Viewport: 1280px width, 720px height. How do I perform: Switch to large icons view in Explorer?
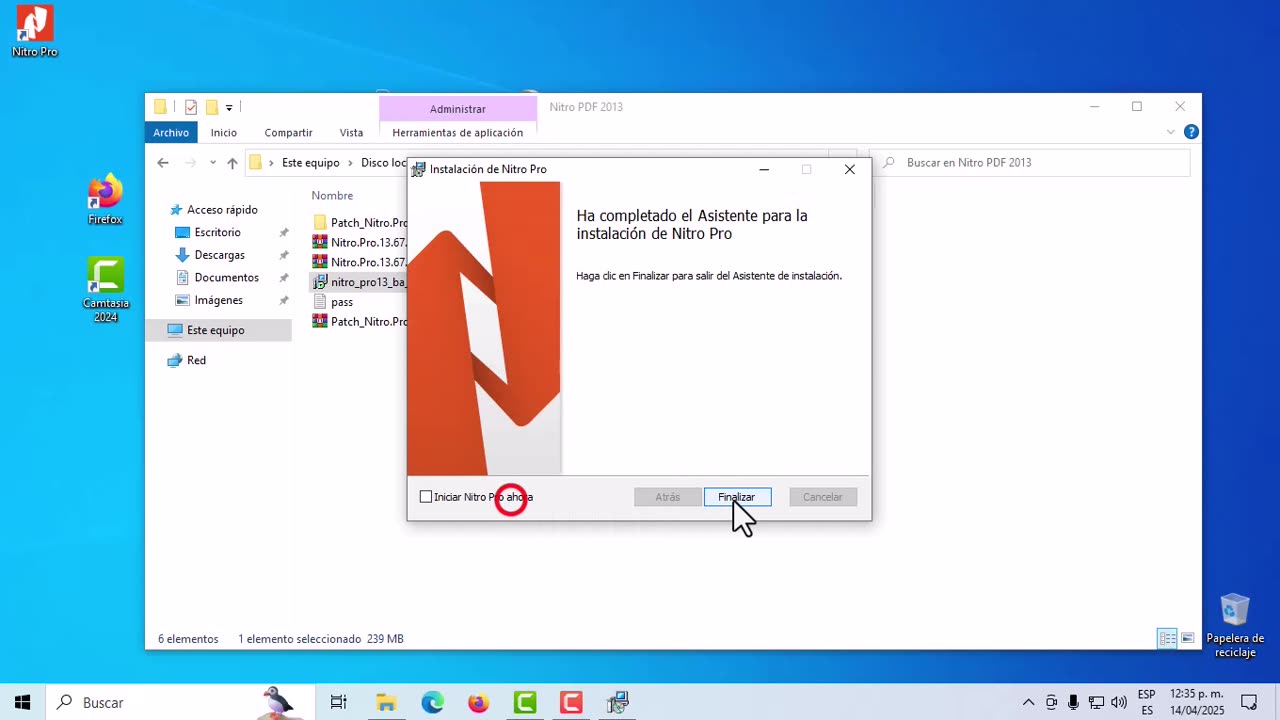click(1188, 638)
